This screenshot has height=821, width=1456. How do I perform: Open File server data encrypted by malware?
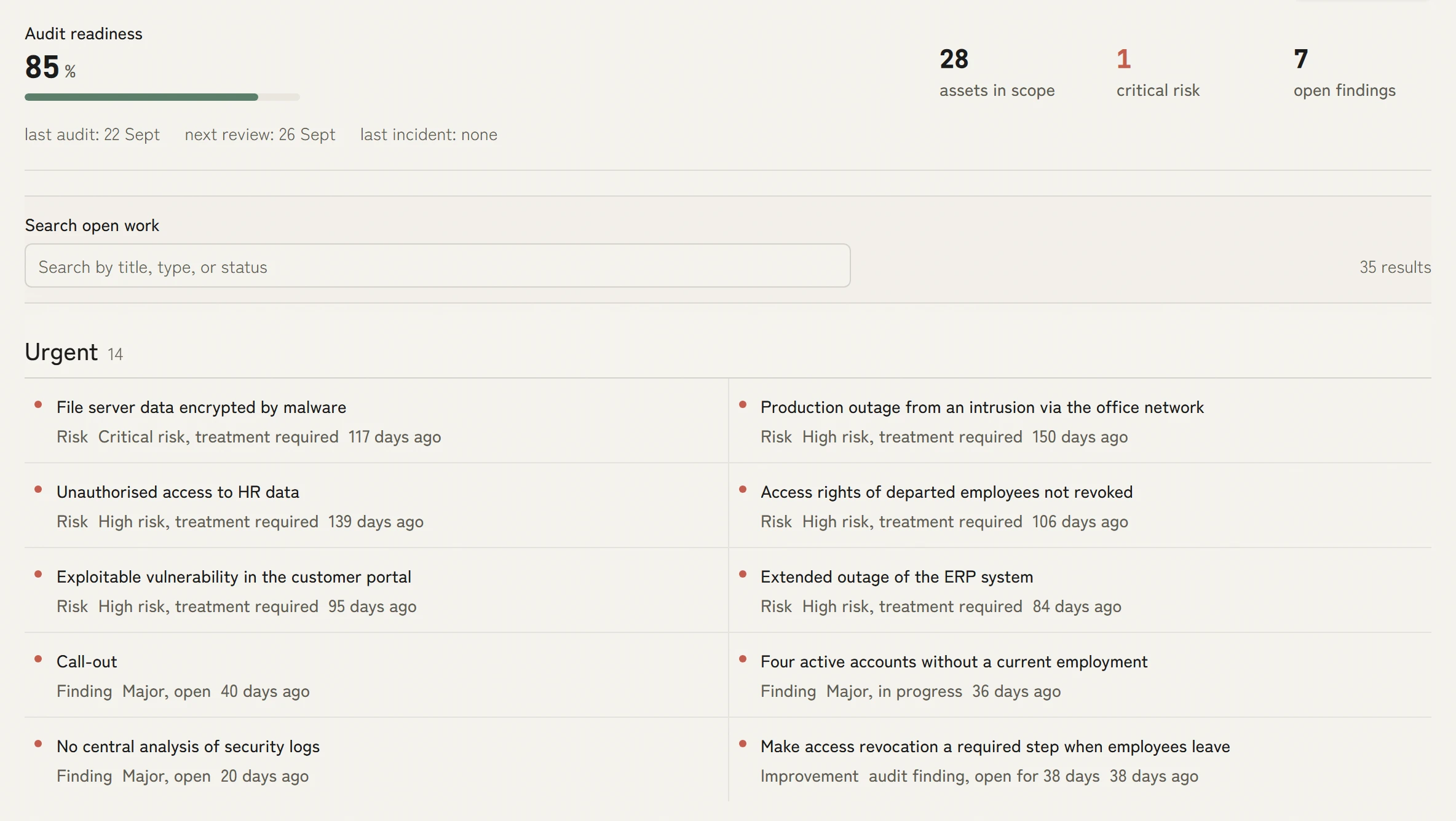376,421
